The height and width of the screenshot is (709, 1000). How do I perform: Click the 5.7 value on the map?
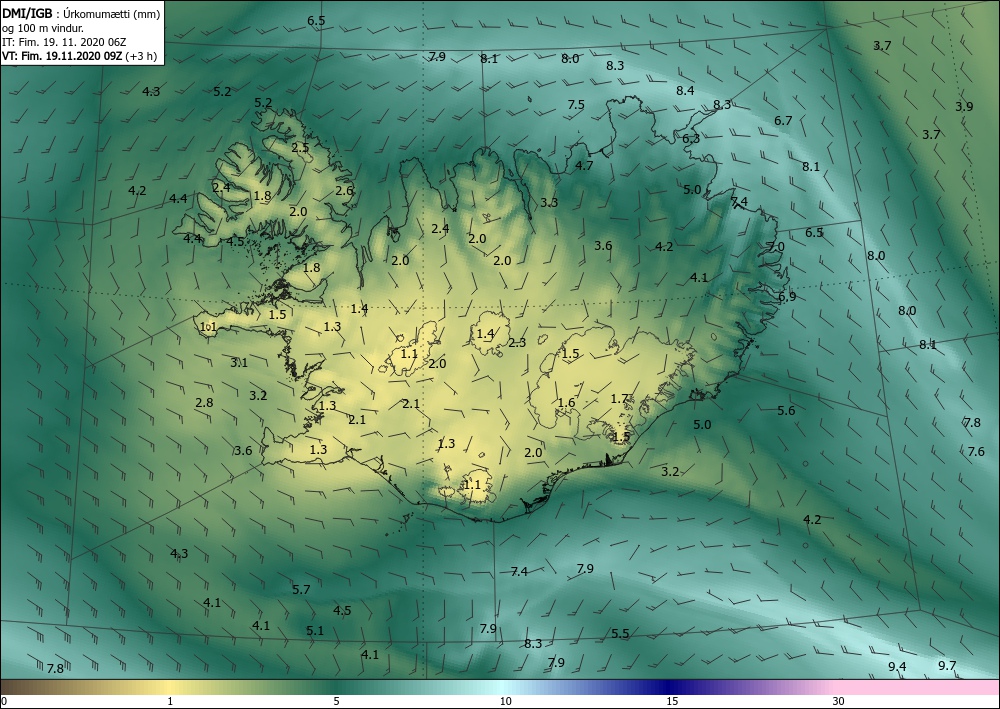click(301, 590)
